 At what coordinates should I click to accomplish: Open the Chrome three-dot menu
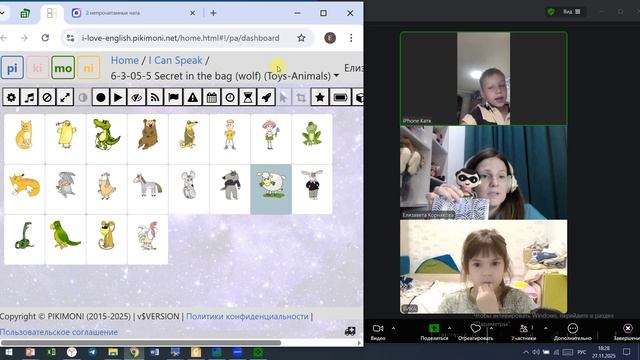(x=351, y=38)
